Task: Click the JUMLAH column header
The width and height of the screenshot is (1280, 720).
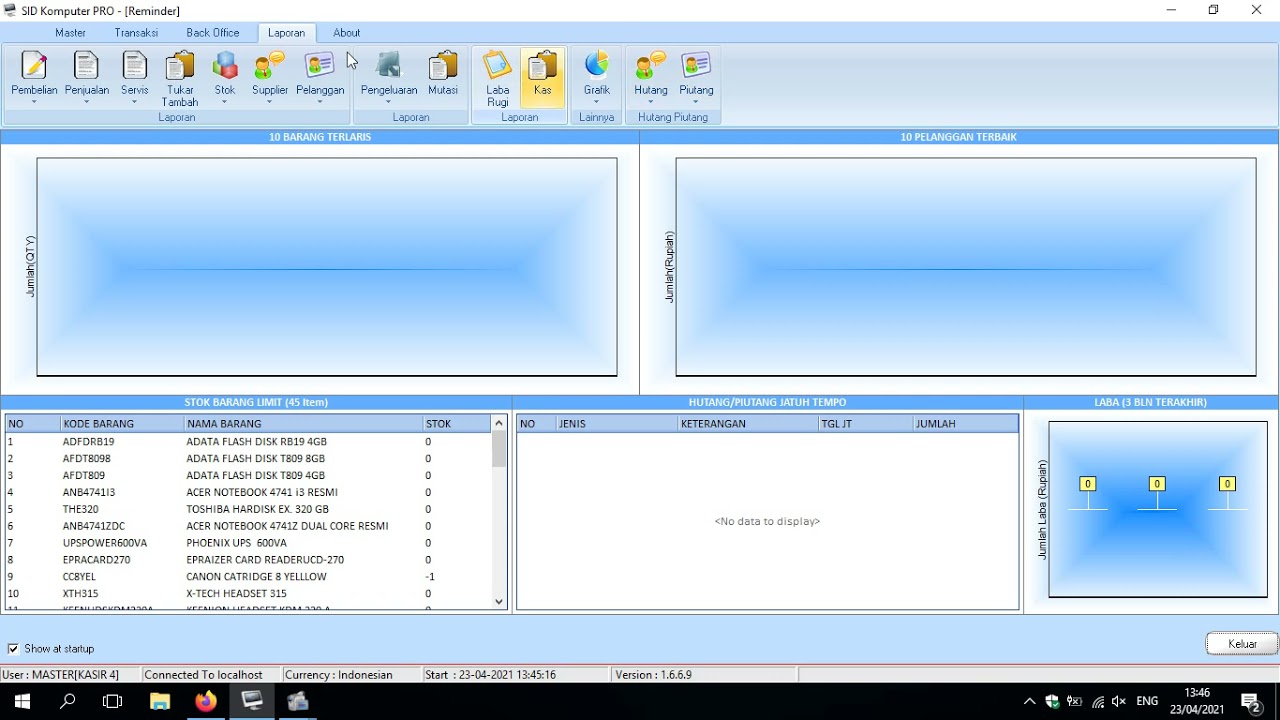Action: pyautogui.click(x=965, y=424)
